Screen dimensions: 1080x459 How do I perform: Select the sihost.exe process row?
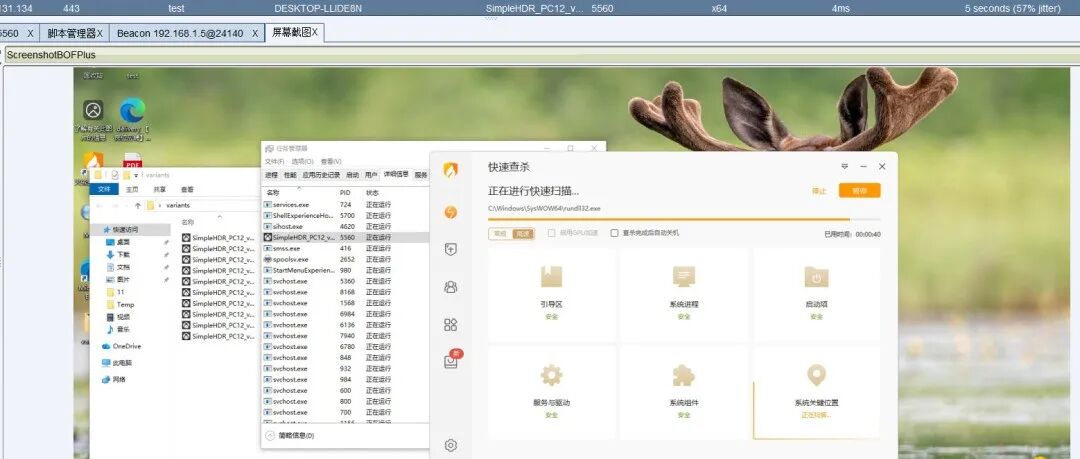(346, 226)
